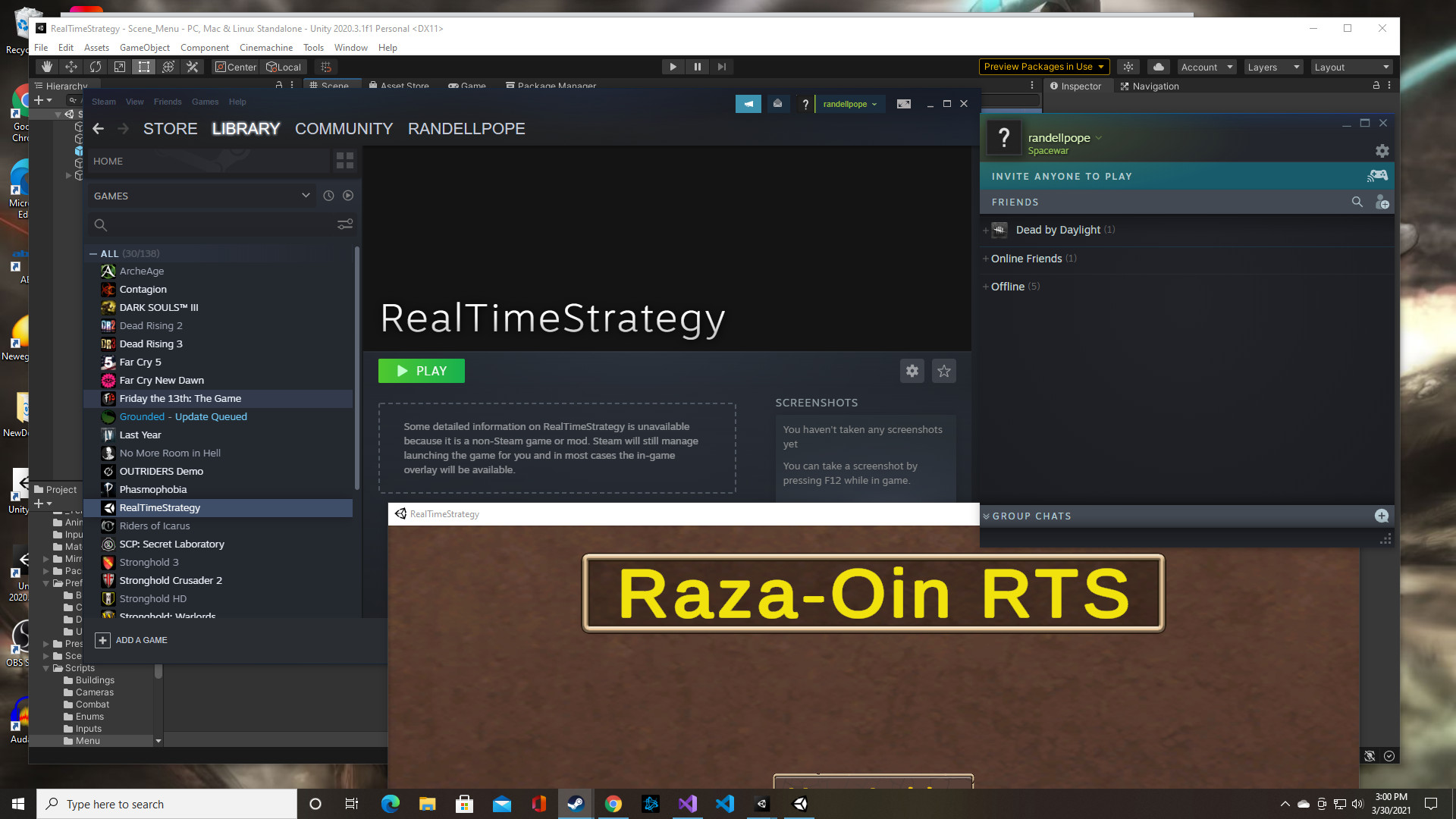Toggle handle rotation Local button
Viewport: 1456px width, 819px height.
(284, 67)
